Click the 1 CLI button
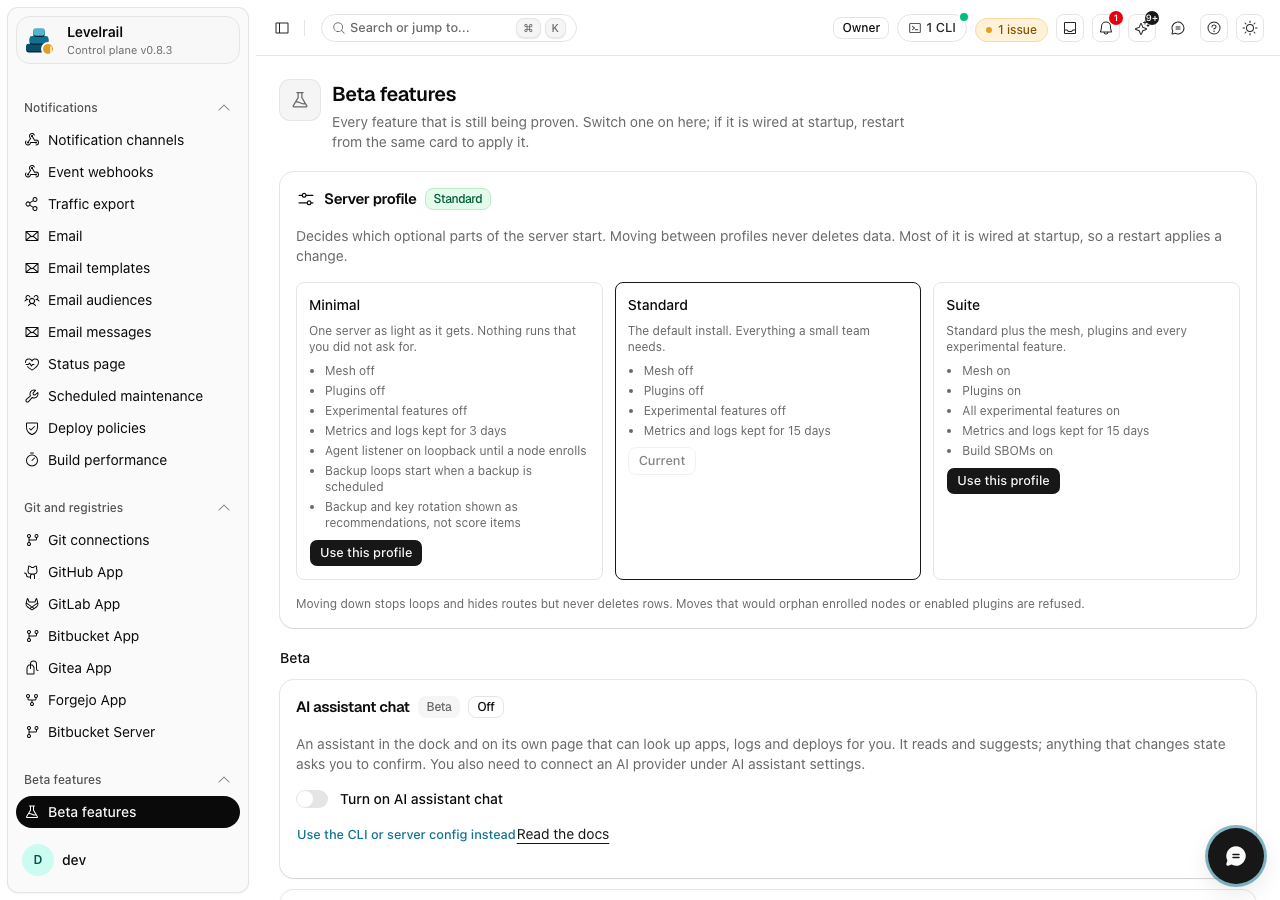The image size is (1280, 900). click(x=932, y=28)
